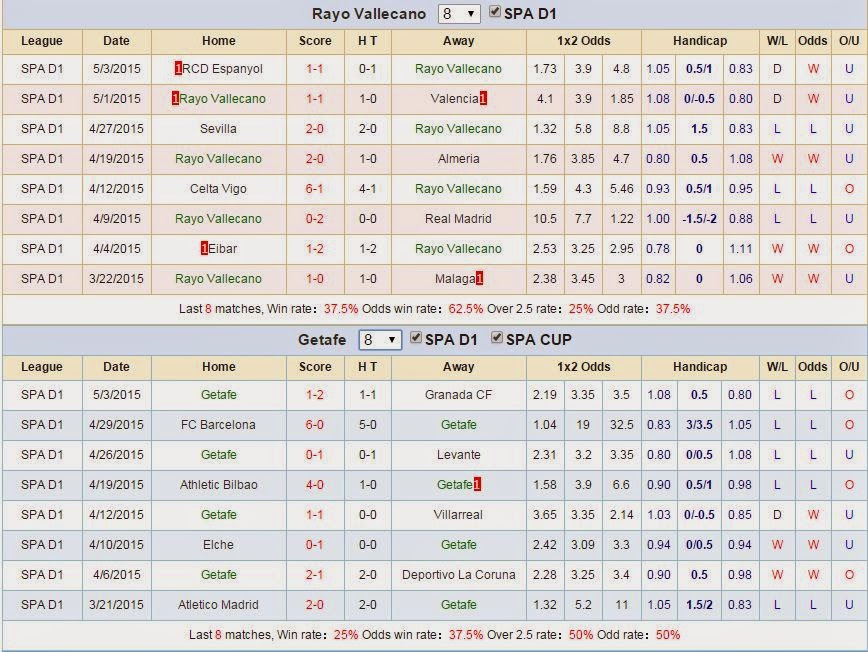Open RCD Espanyol team link

[223, 69]
